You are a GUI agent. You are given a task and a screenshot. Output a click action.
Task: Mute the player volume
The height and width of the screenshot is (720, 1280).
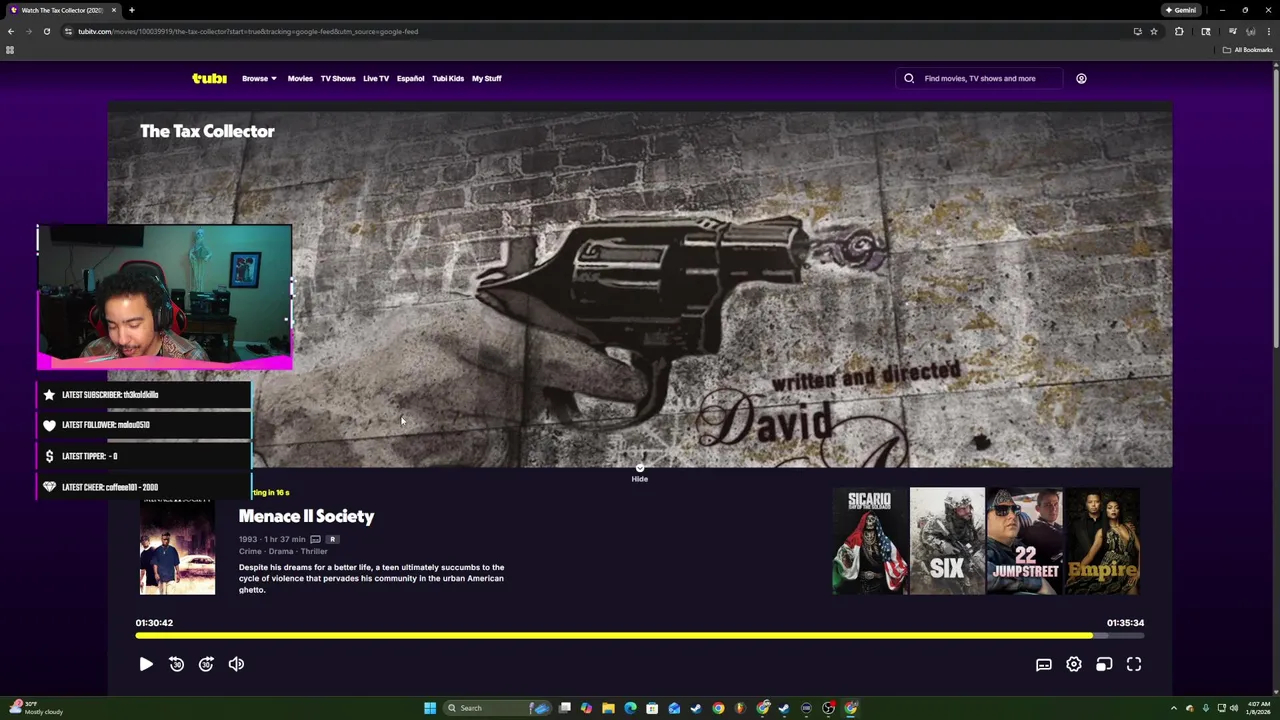click(236, 664)
